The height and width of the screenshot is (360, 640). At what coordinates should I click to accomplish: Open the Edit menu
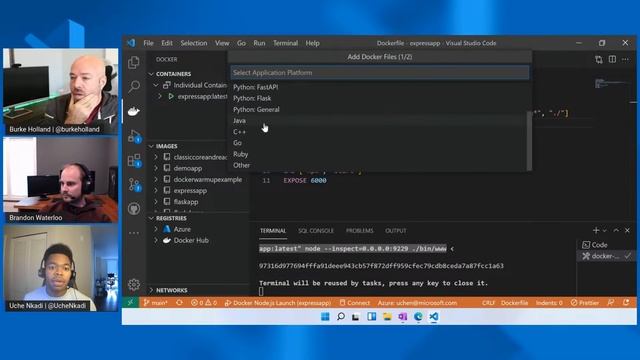[x=167, y=43]
